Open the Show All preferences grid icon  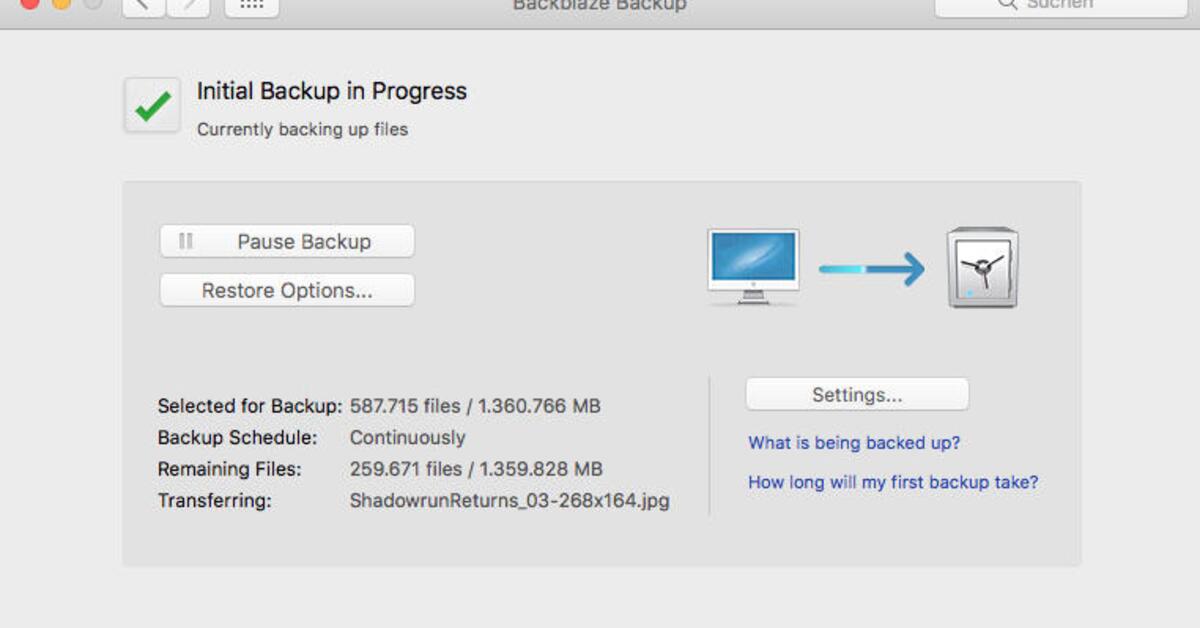click(x=250, y=5)
